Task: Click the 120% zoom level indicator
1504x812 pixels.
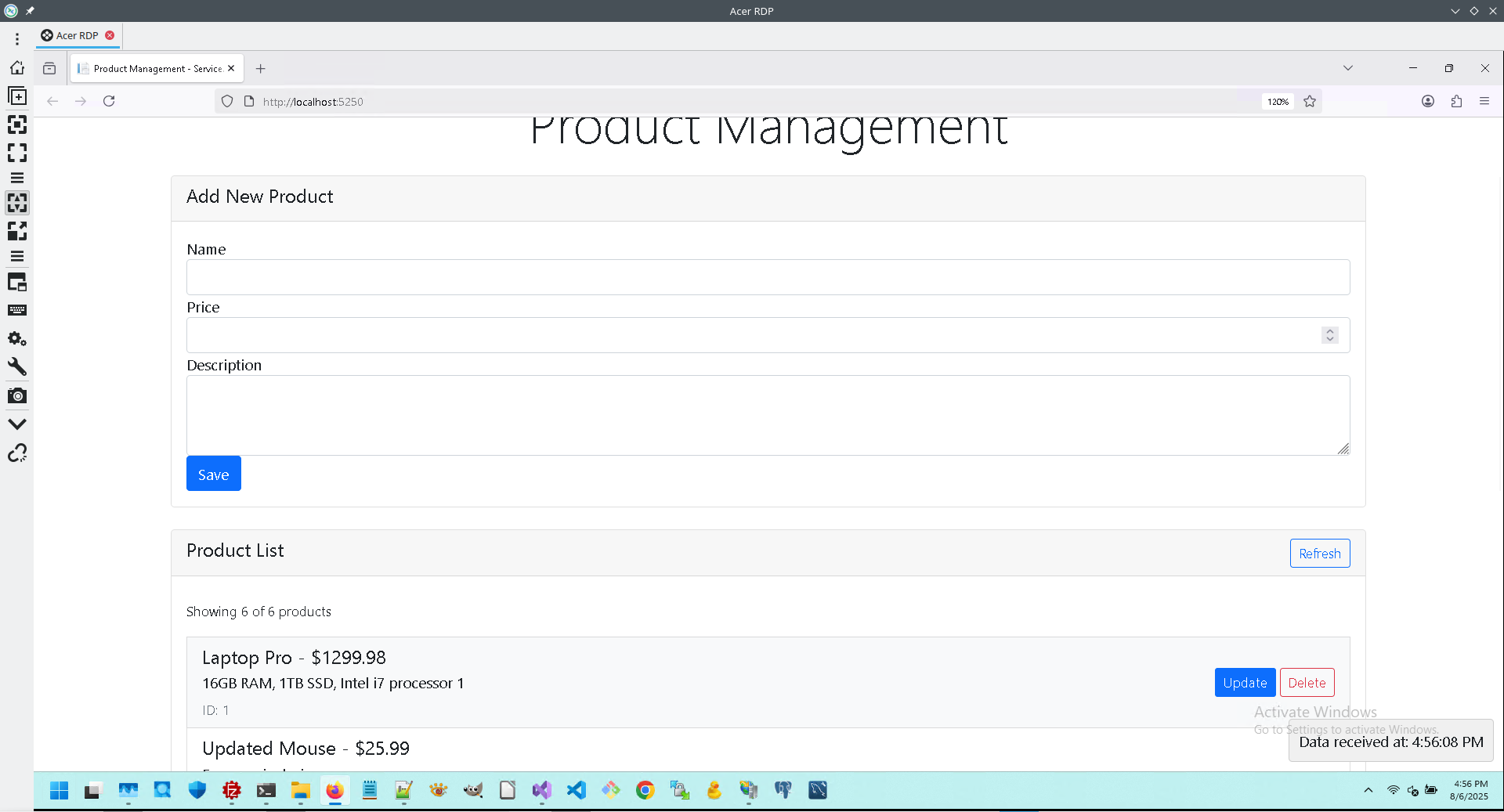Action: [x=1278, y=102]
